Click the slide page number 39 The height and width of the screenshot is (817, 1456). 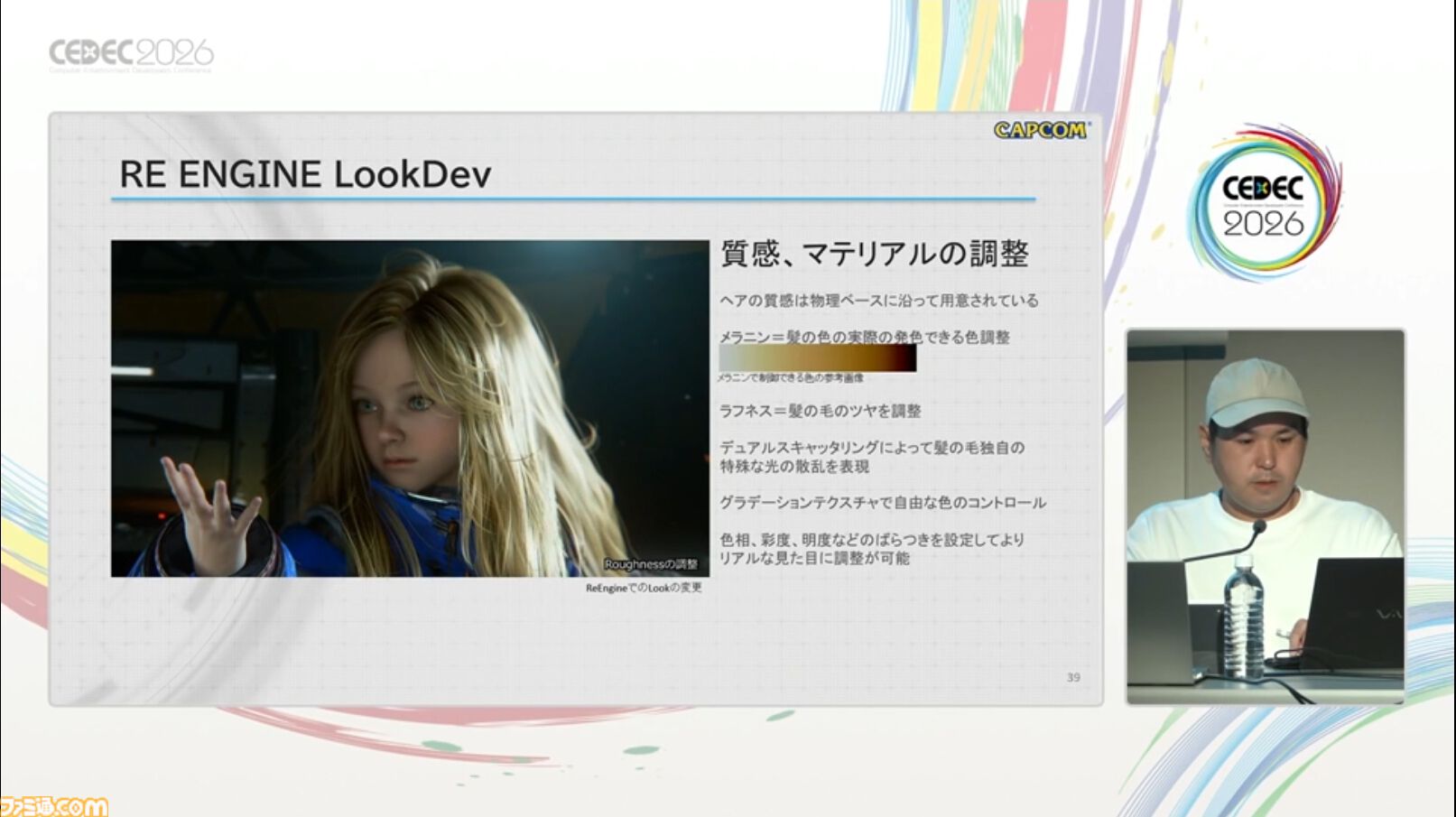1073,677
